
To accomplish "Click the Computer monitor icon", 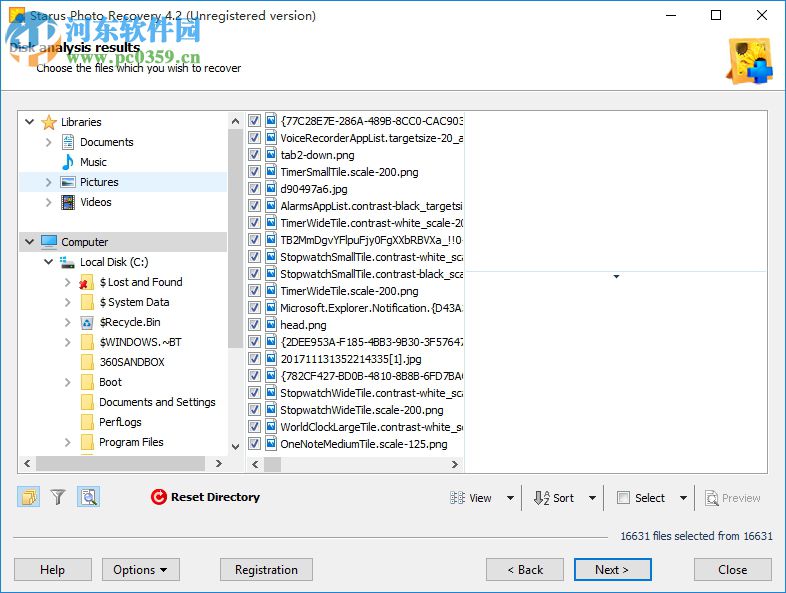I will [49, 242].
